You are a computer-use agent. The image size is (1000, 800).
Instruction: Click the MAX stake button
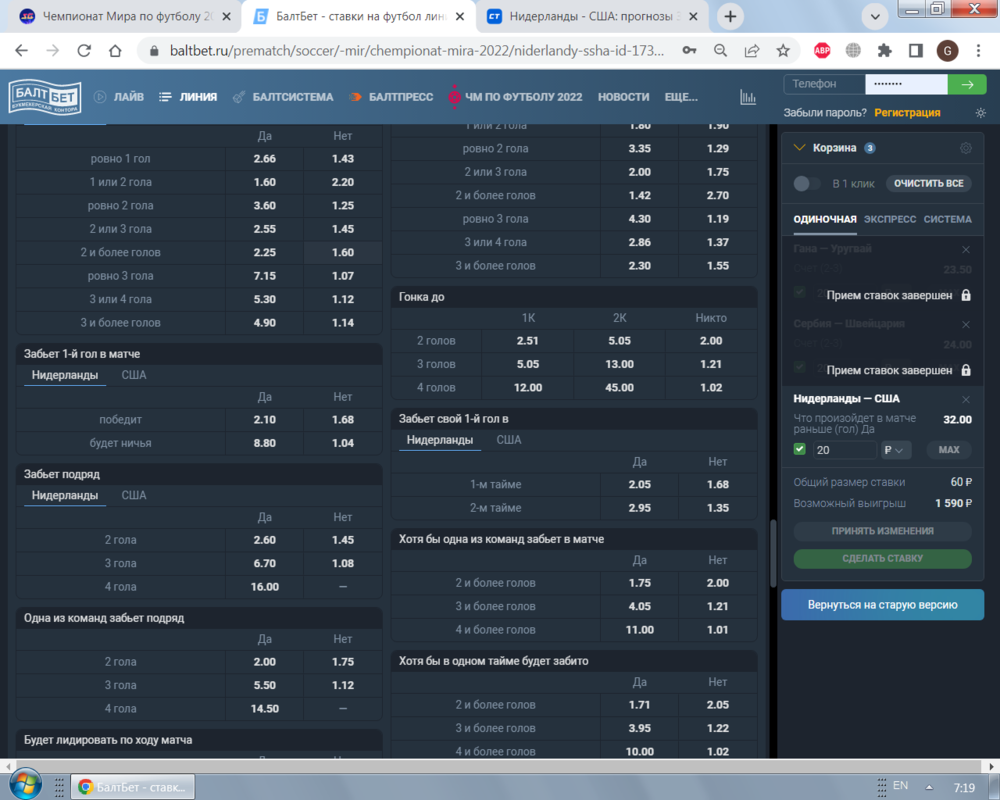point(949,450)
